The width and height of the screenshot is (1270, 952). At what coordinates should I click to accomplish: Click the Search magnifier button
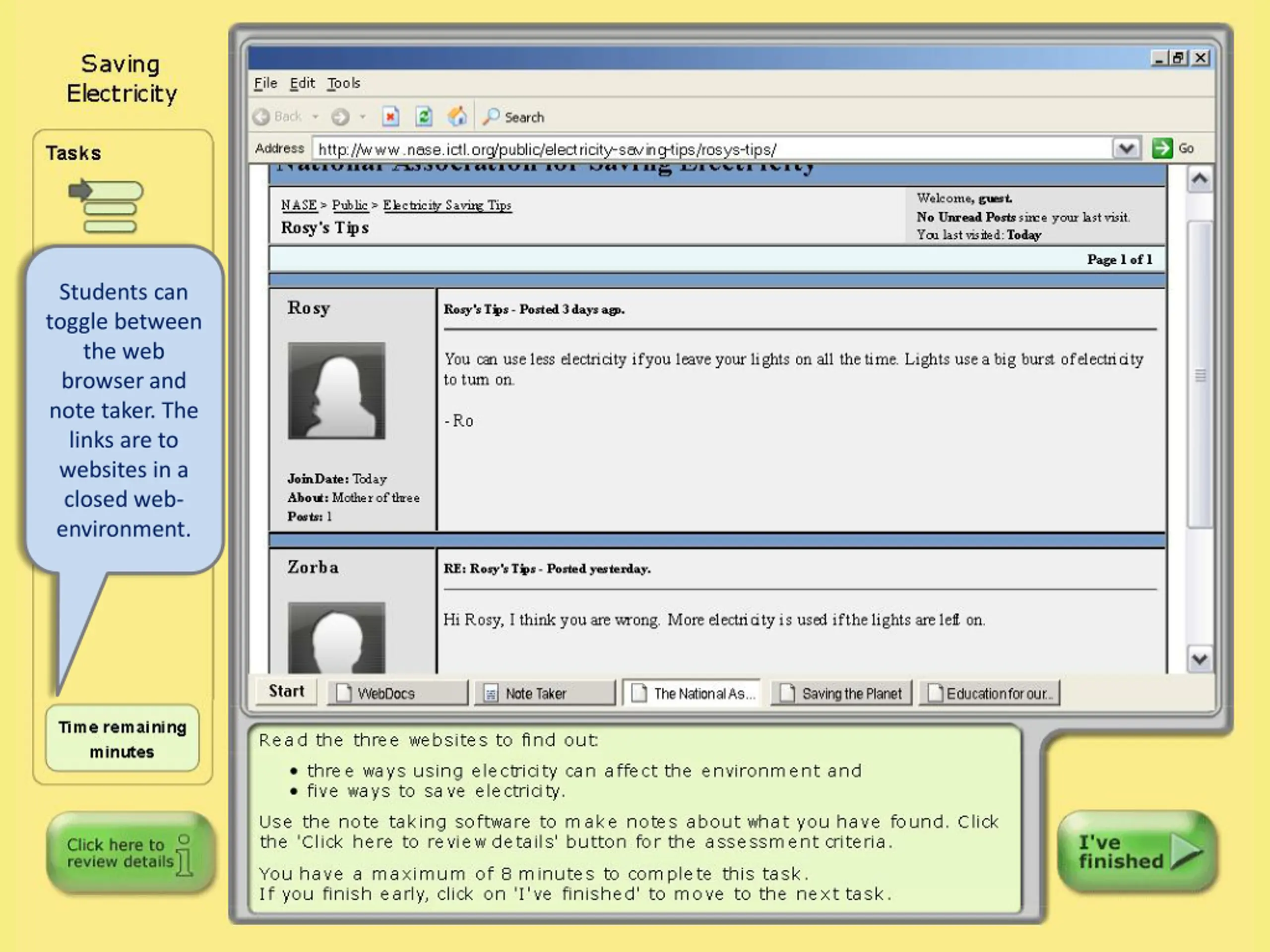click(x=513, y=117)
